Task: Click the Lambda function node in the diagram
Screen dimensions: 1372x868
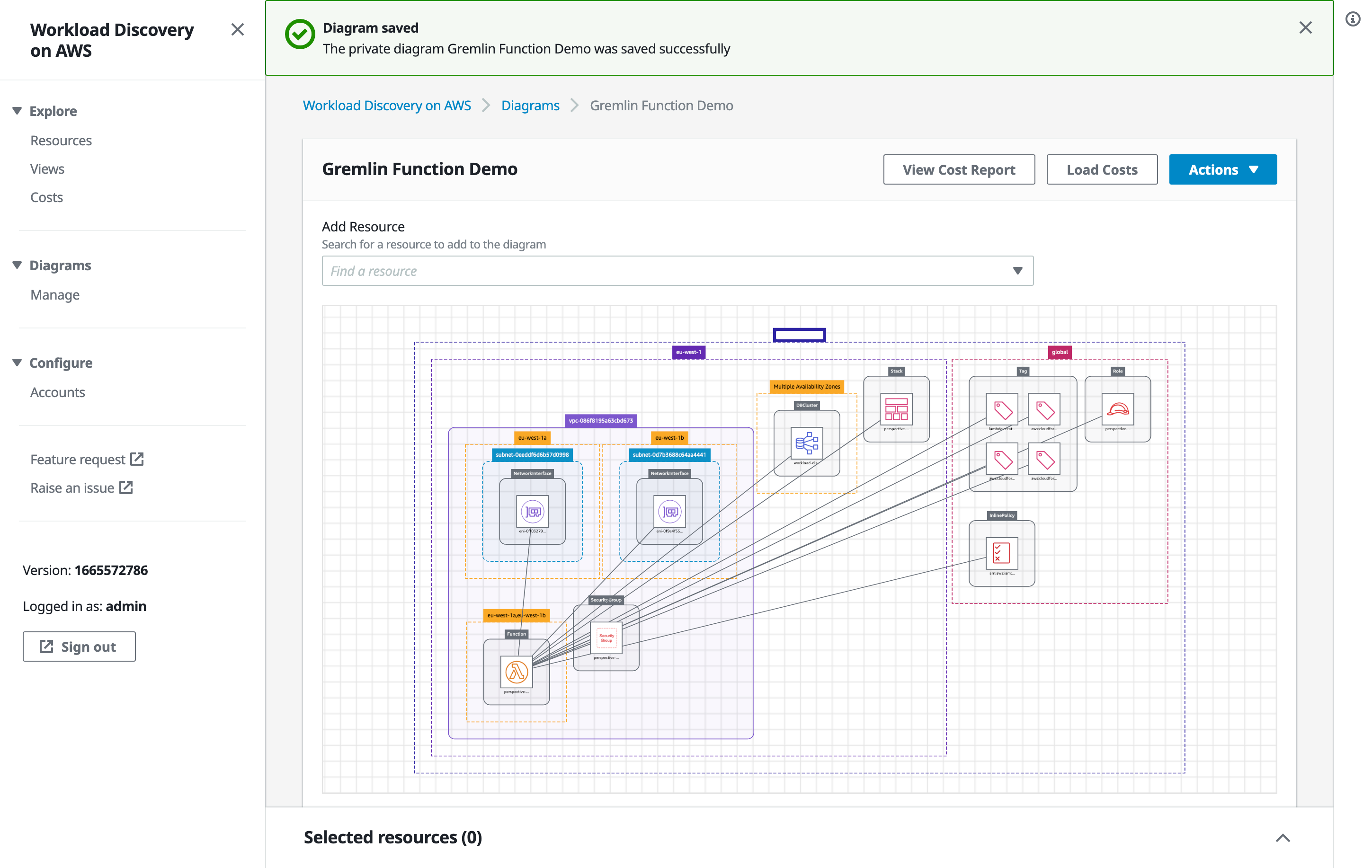Action: pyautogui.click(x=516, y=672)
